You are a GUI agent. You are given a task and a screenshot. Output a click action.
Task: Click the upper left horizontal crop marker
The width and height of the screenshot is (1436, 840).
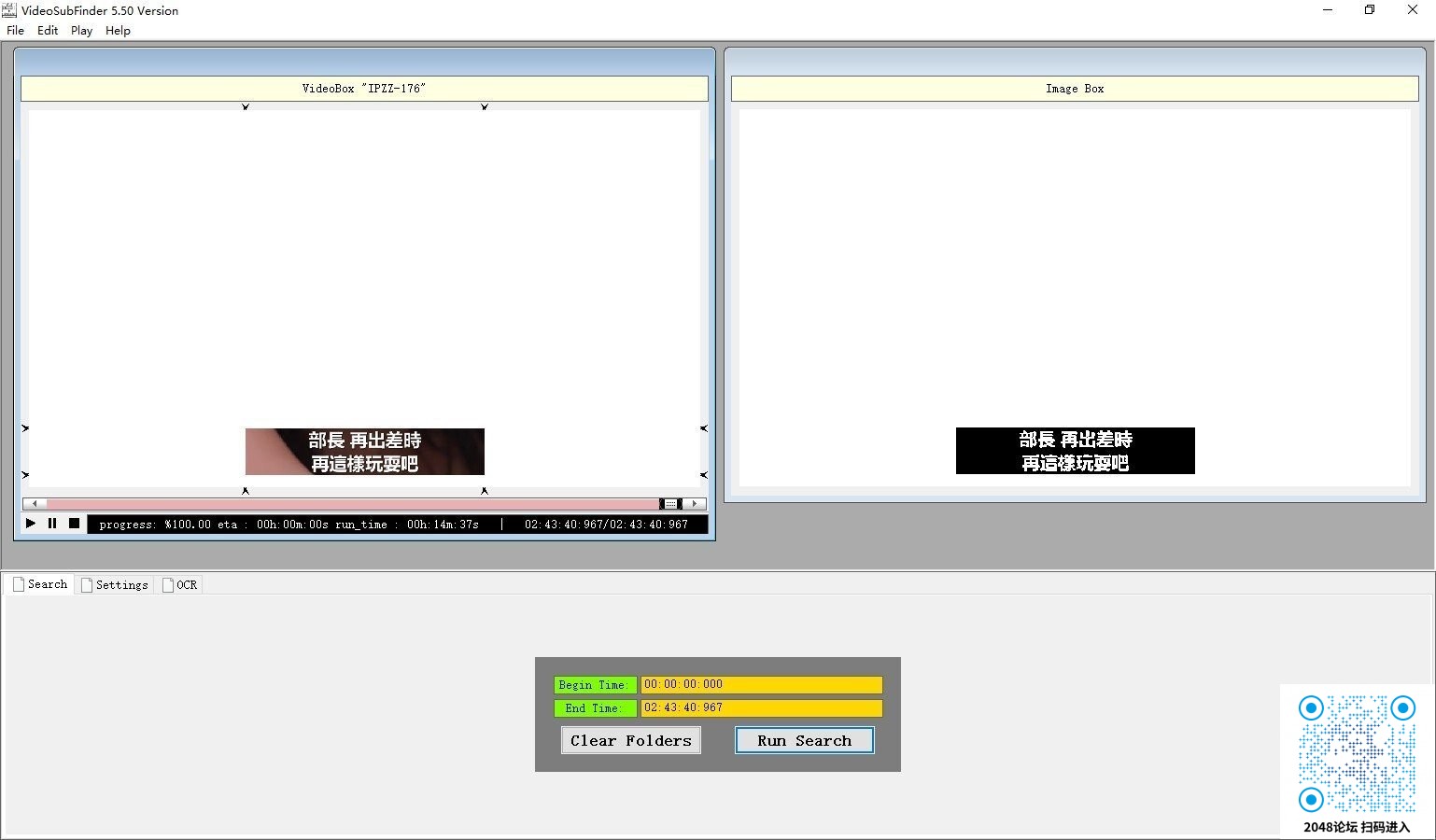(25, 428)
